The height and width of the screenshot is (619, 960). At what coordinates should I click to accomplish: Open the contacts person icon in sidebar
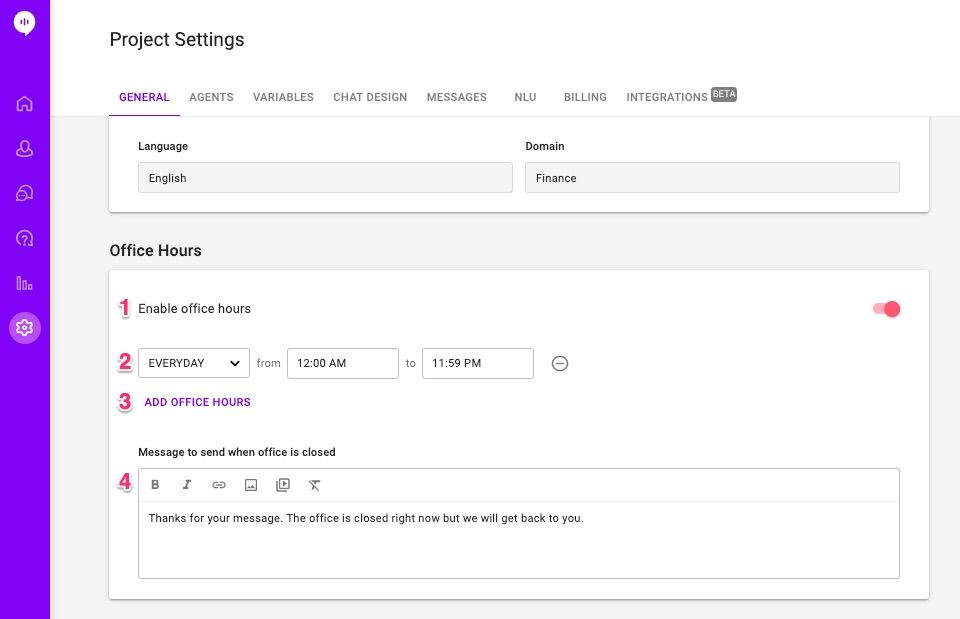(24, 148)
